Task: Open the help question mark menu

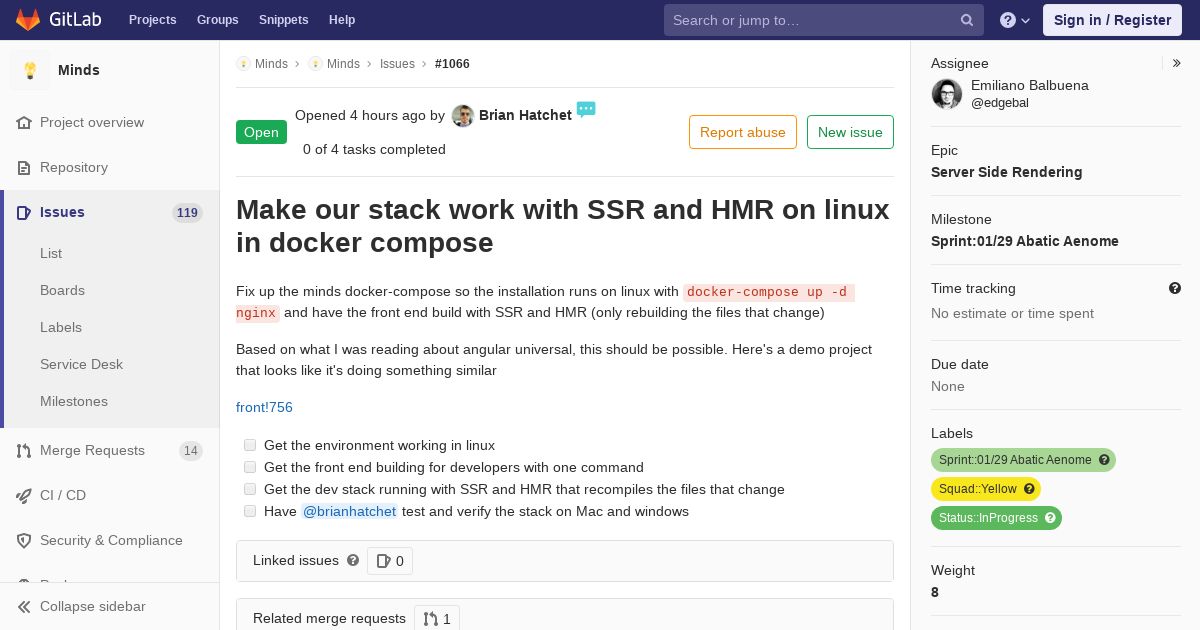Action: tap(1015, 20)
